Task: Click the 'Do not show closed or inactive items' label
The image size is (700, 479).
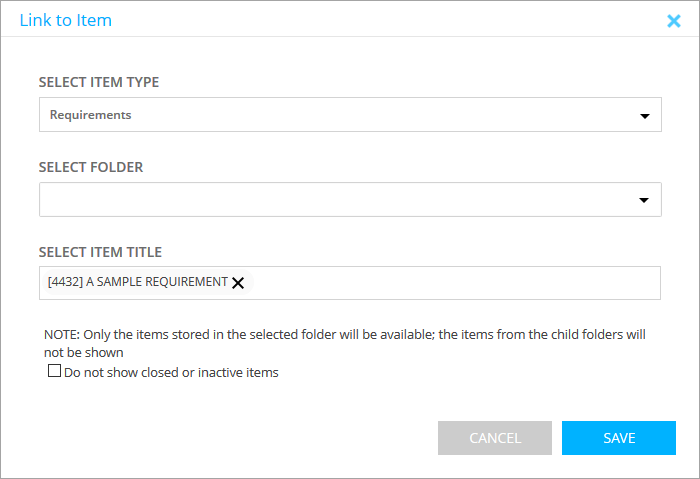Action: point(170,373)
